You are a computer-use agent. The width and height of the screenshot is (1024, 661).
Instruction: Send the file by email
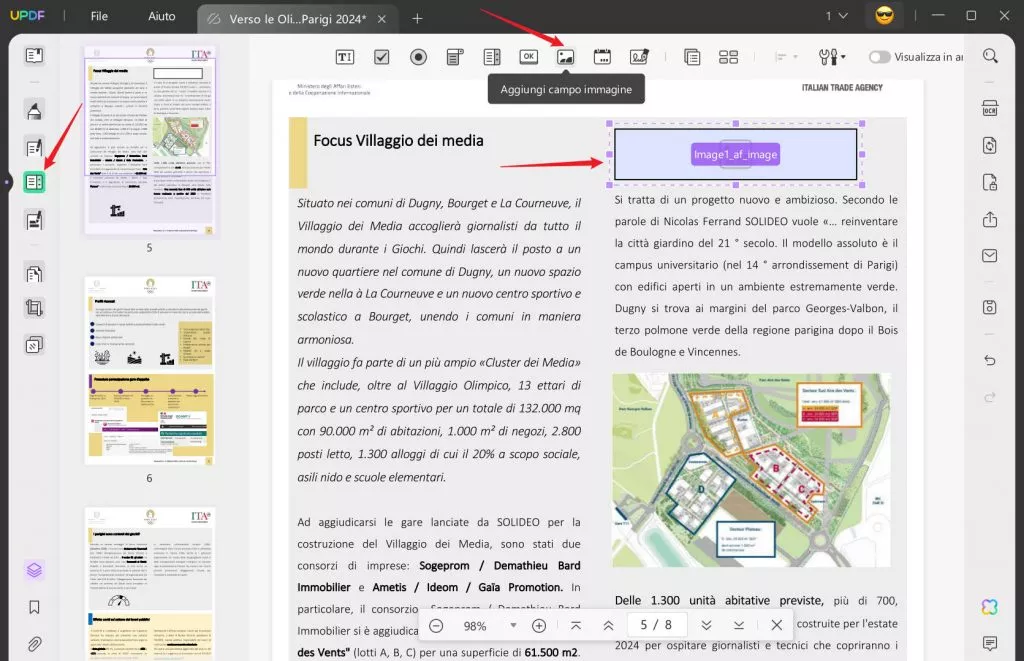(990, 255)
